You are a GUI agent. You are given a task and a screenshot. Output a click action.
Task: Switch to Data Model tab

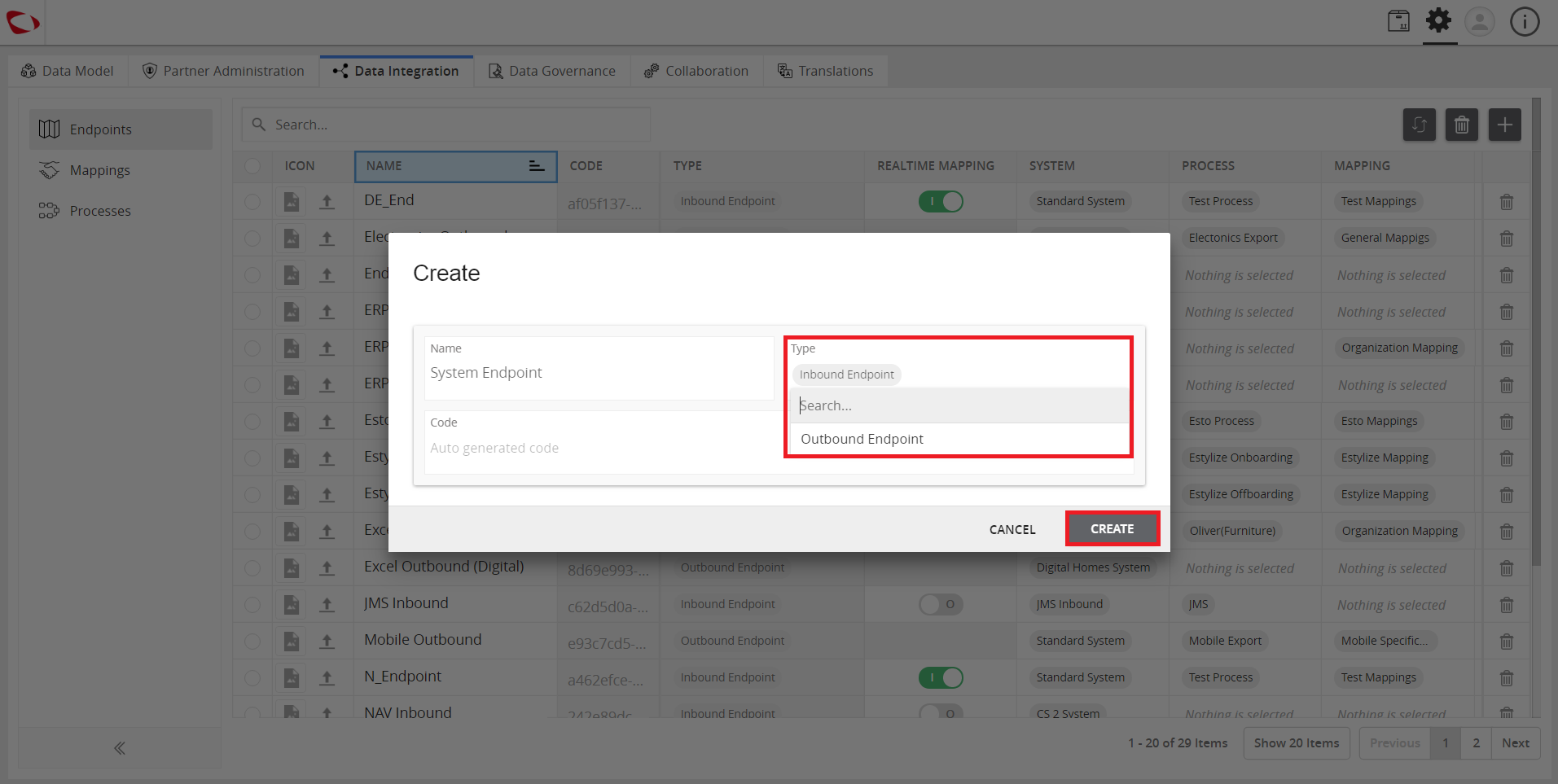pyautogui.click(x=68, y=71)
